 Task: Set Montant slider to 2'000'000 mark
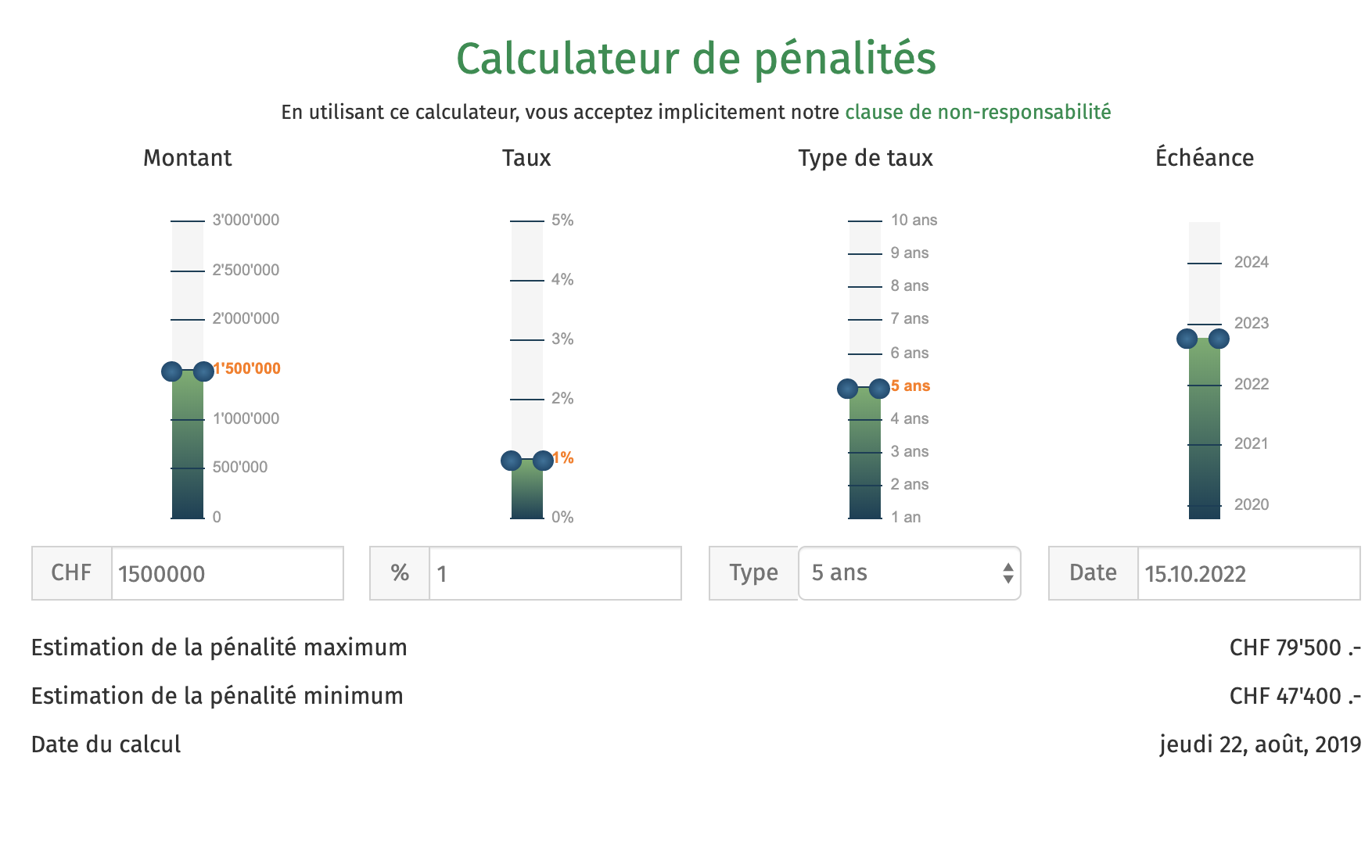(x=188, y=320)
